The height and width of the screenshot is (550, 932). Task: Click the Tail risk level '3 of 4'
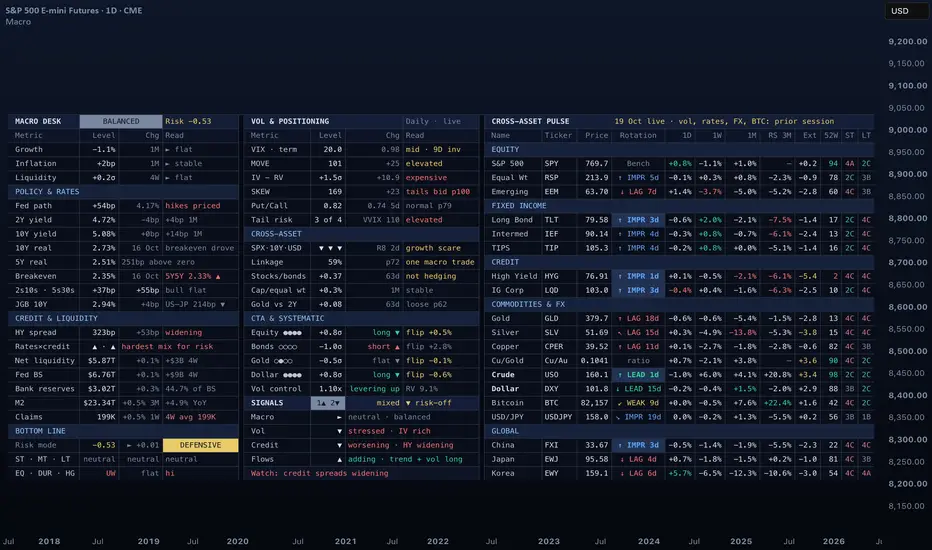[328, 220]
